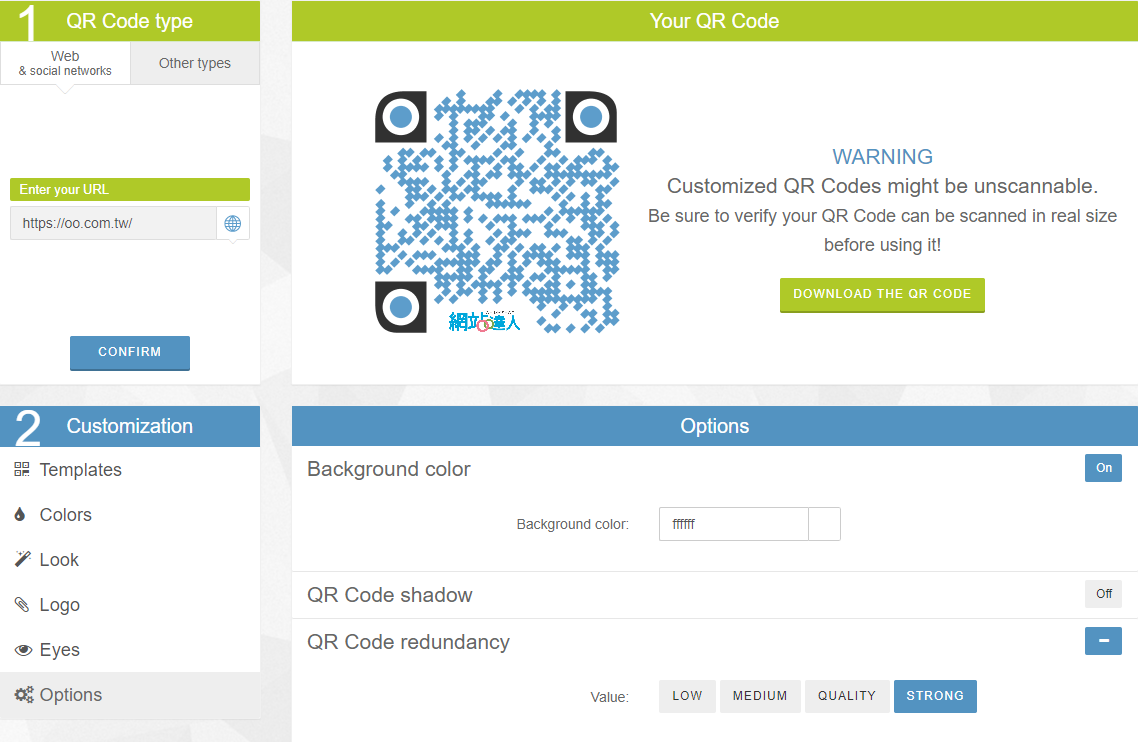Click the Background color section heading

pyautogui.click(x=389, y=469)
